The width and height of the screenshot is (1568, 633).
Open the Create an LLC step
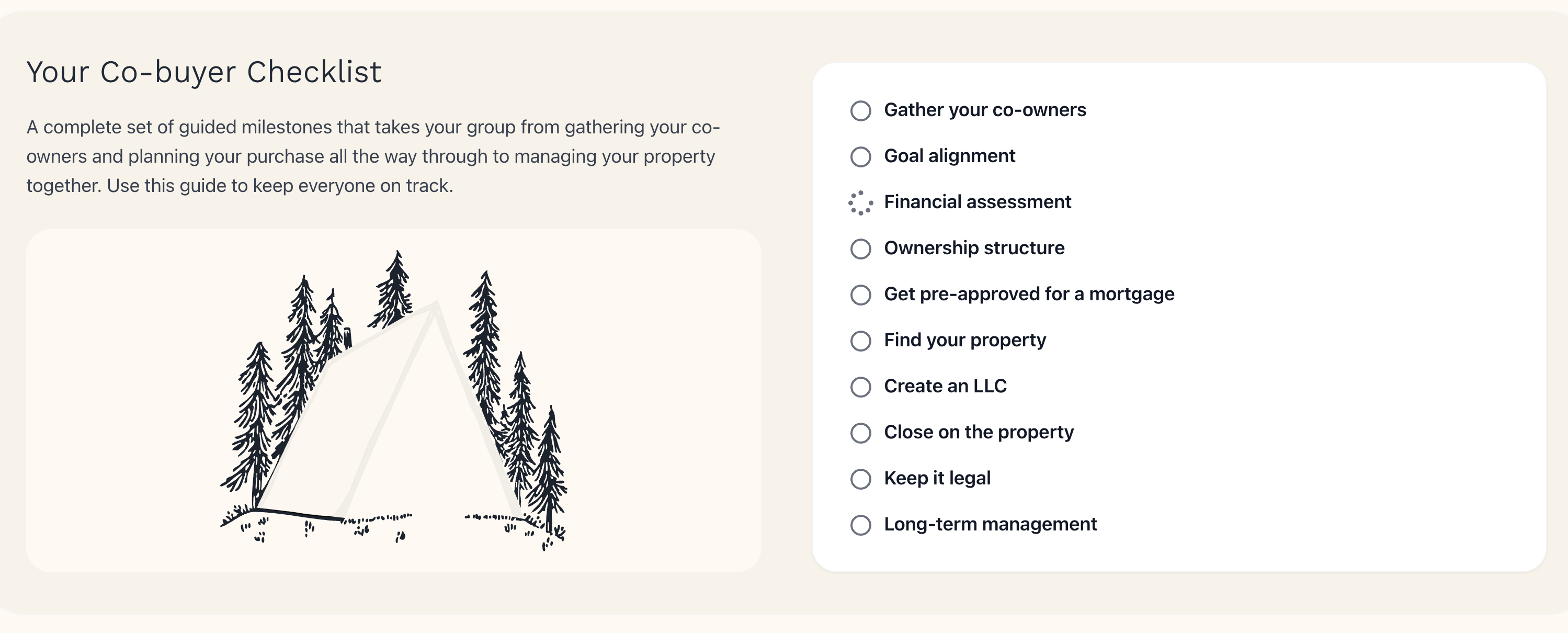click(x=945, y=387)
